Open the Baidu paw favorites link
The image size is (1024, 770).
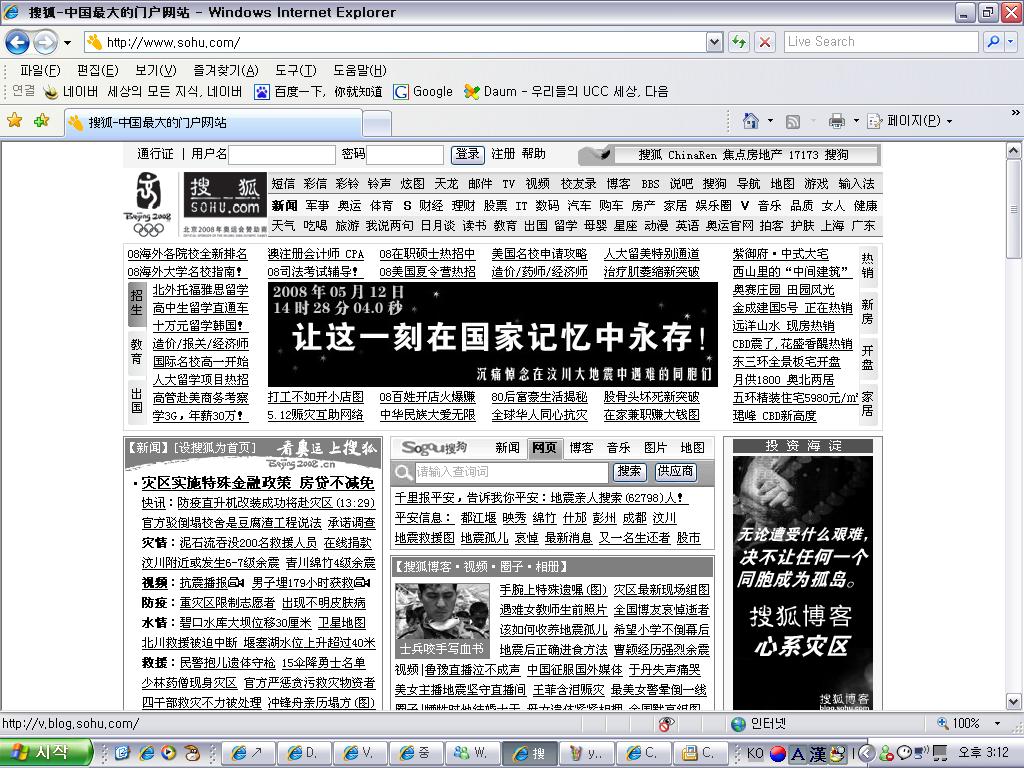318,91
